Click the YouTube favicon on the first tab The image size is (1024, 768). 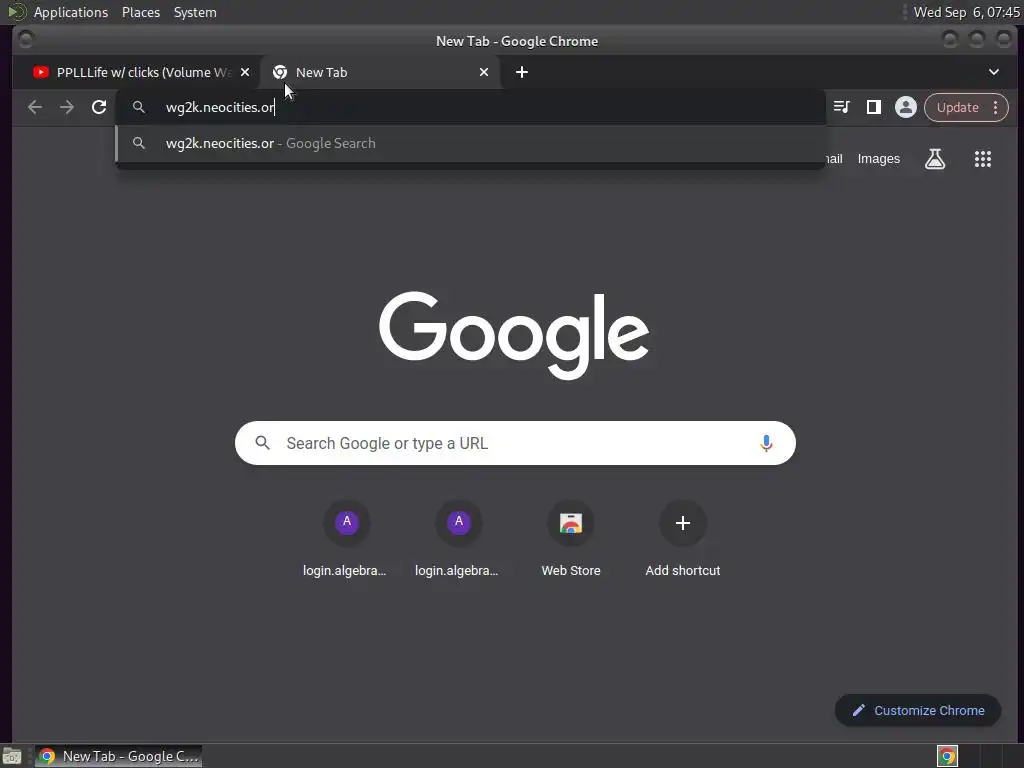(x=40, y=72)
